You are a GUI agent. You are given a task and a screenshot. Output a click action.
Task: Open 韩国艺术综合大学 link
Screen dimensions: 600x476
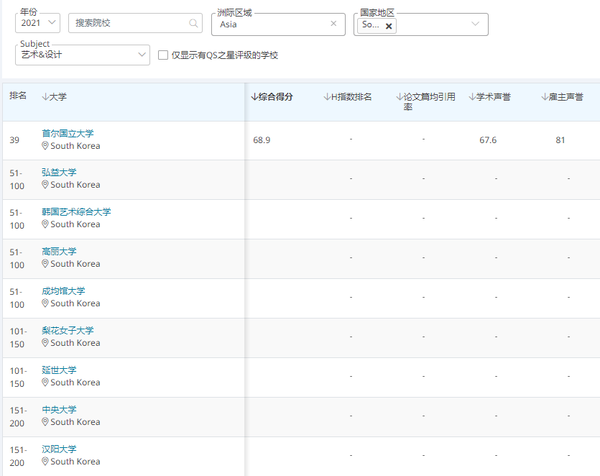[x=76, y=212]
